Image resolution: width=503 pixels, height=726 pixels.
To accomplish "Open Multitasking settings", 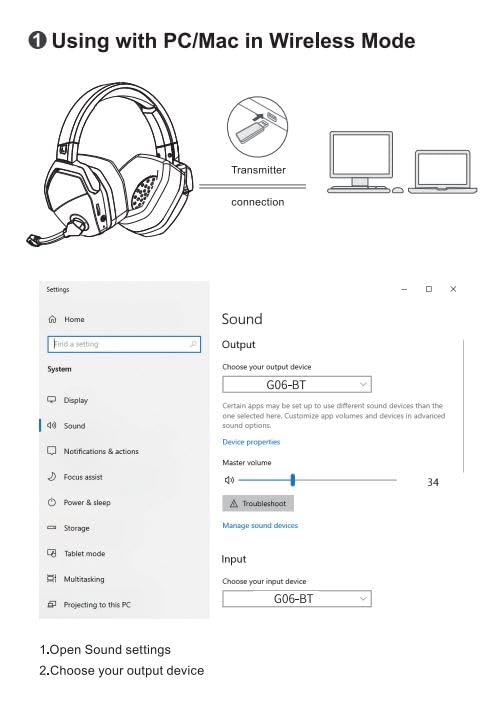I will tap(84, 579).
